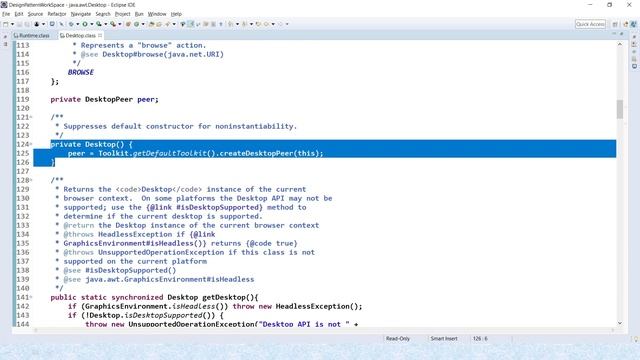
Task: Click the New file toolbar icon
Action: point(6,24)
